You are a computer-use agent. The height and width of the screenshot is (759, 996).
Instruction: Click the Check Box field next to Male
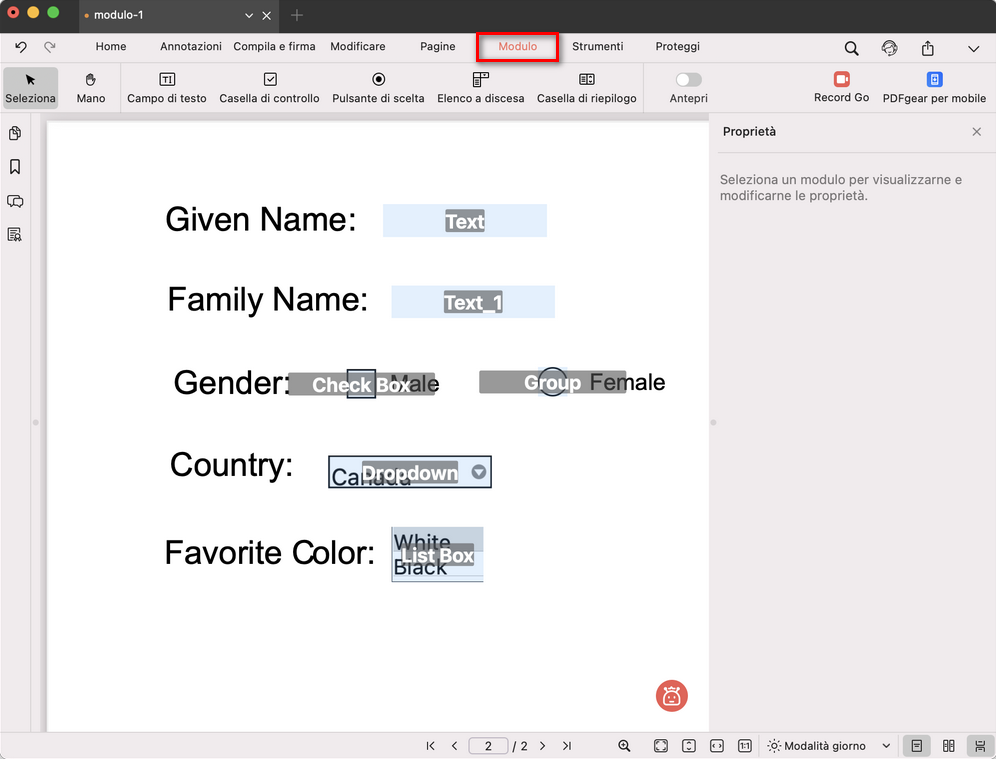click(360, 384)
